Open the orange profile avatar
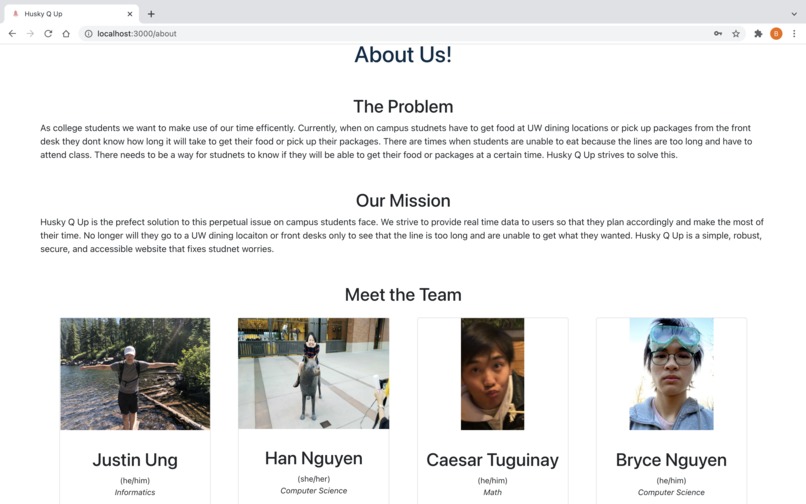 point(776,33)
